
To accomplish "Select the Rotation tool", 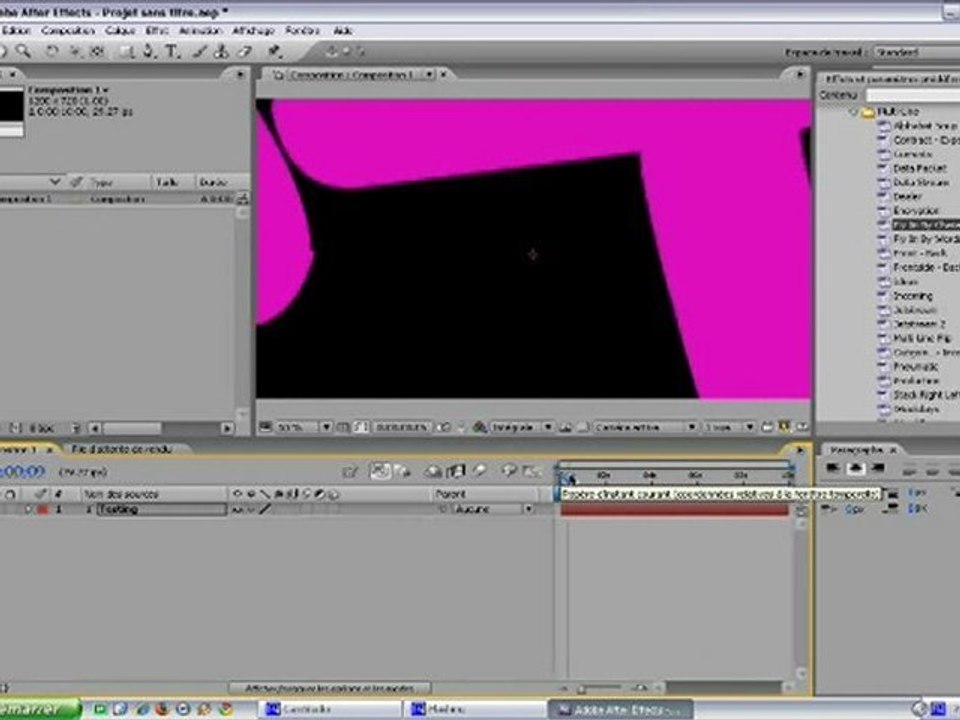I will click(51, 51).
